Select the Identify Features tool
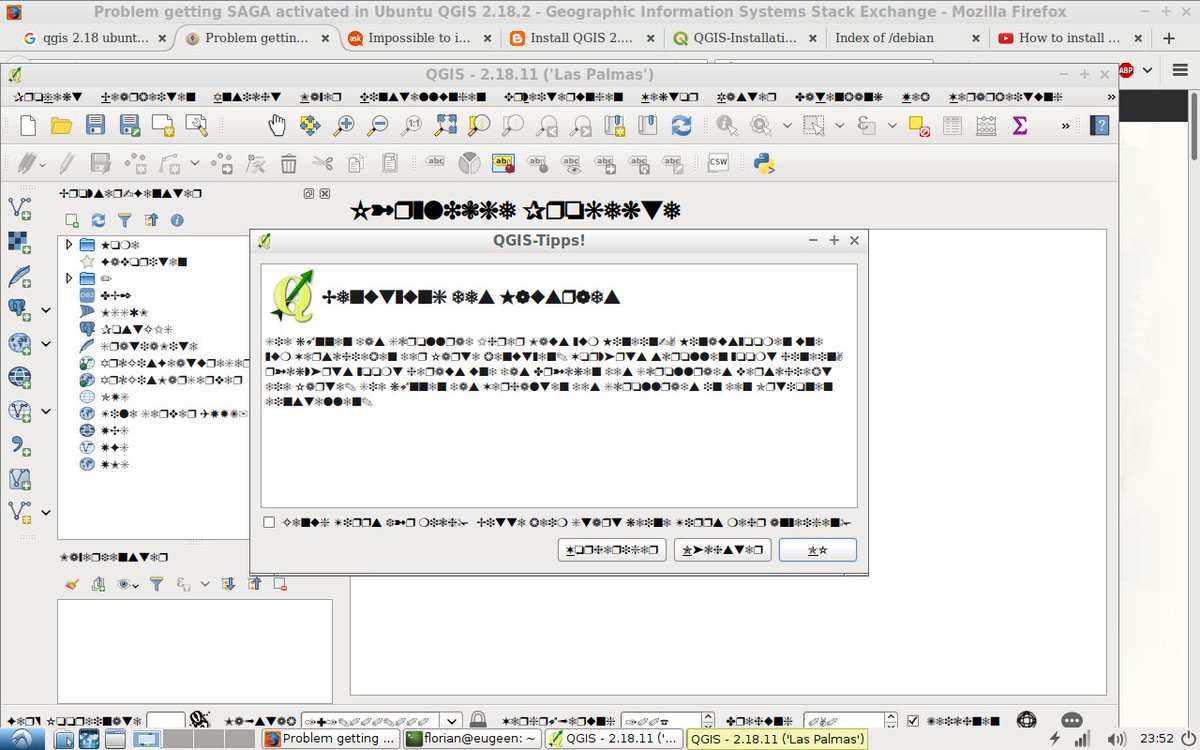 (727, 125)
